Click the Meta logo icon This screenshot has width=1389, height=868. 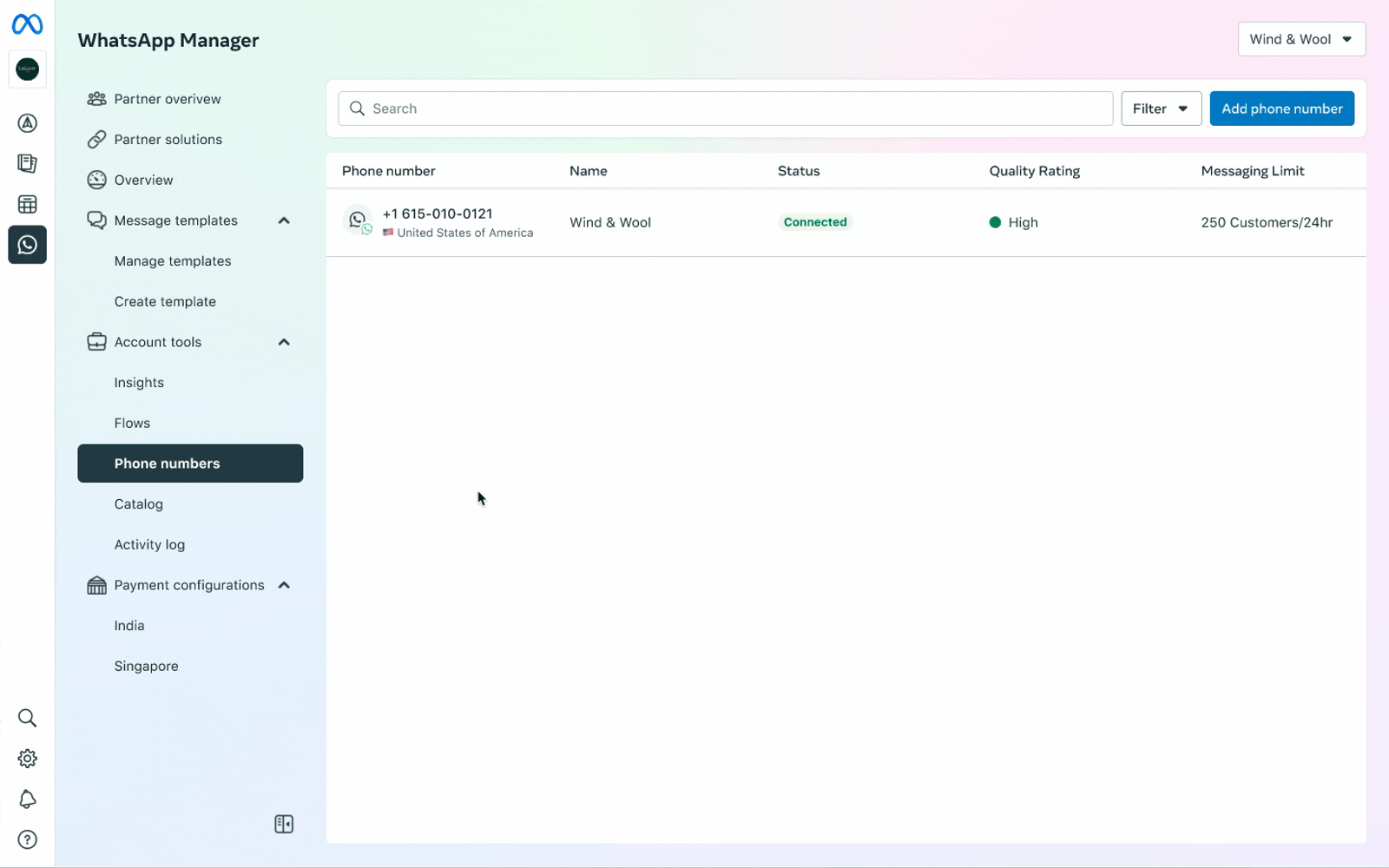click(x=27, y=24)
